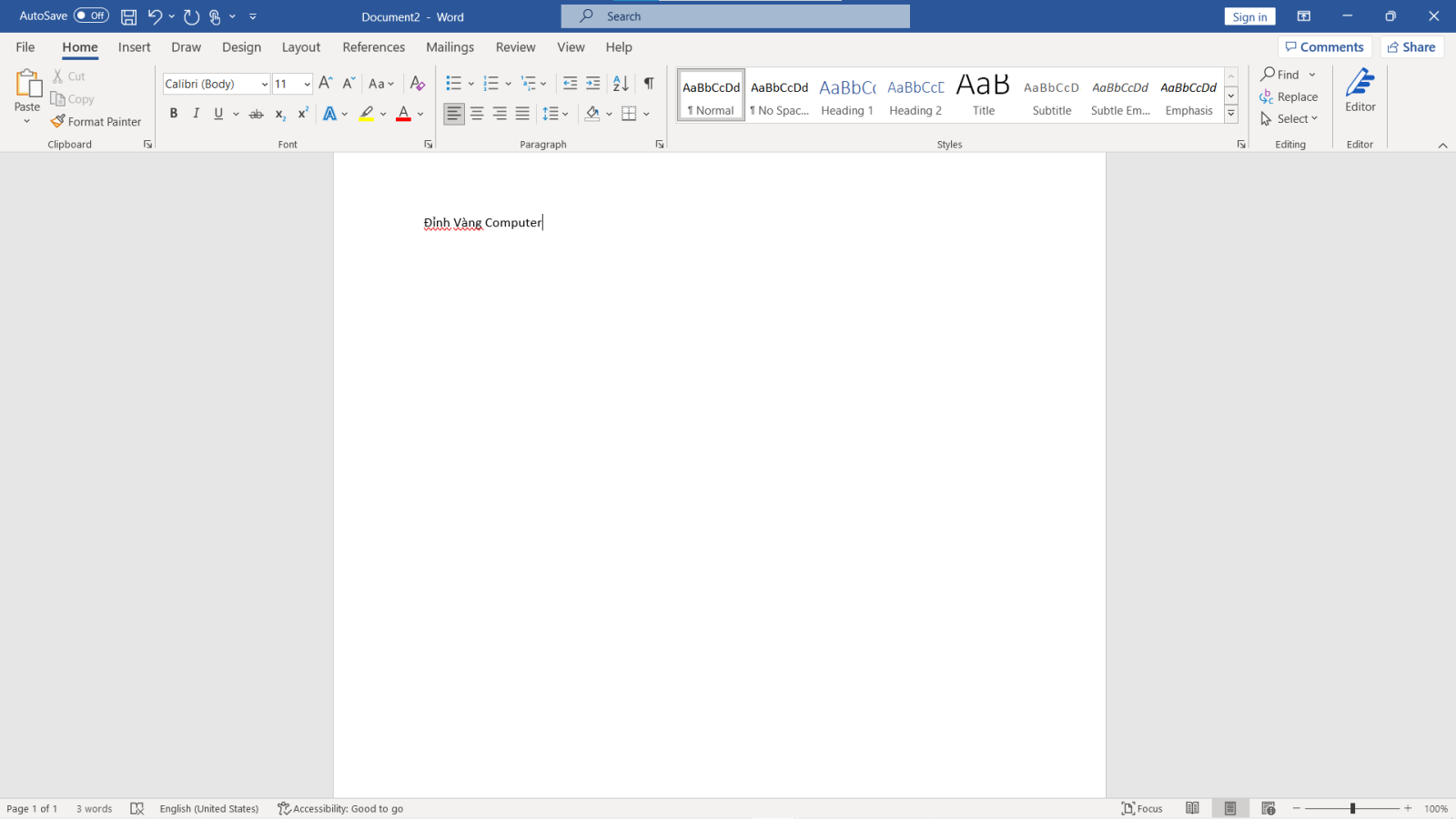Center align the text
The width and height of the screenshot is (1456, 819).
tap(477, 114)
